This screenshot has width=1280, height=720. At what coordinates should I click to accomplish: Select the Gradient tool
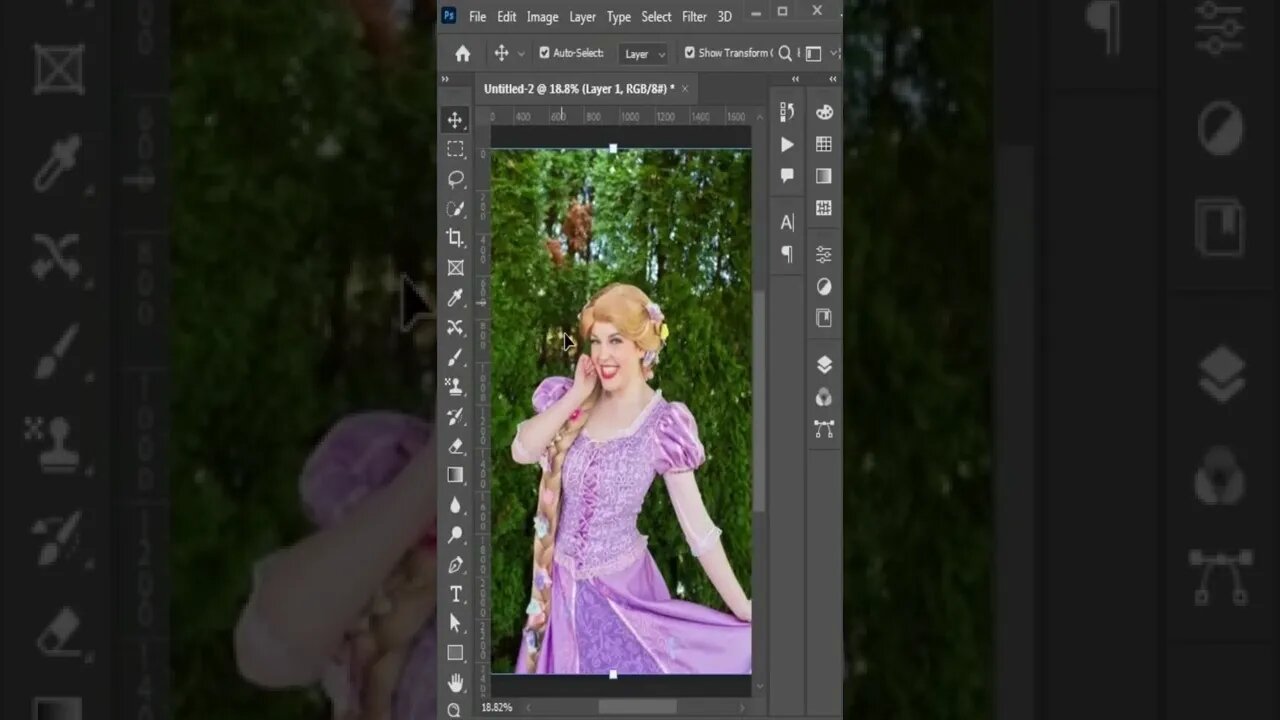click(x=455, y=475)
